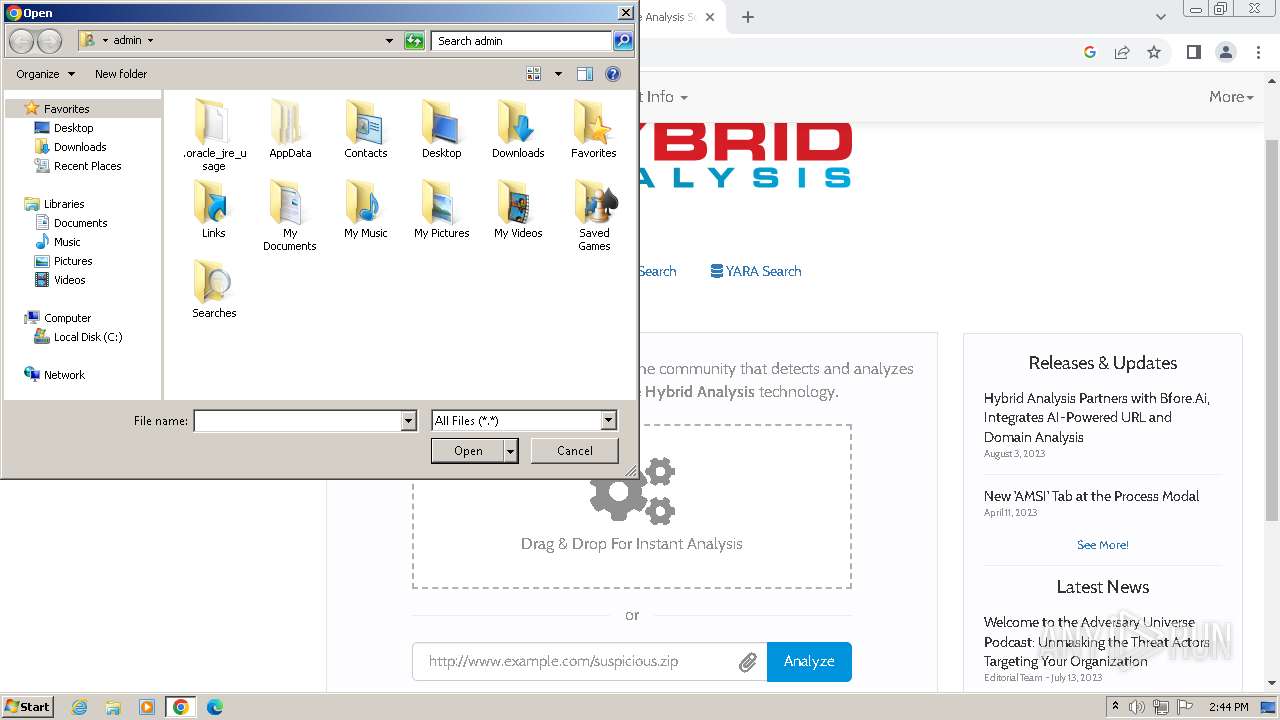Click the search magnifier in Open dialog
The image size is (1280, 720).
coord(623,41)
